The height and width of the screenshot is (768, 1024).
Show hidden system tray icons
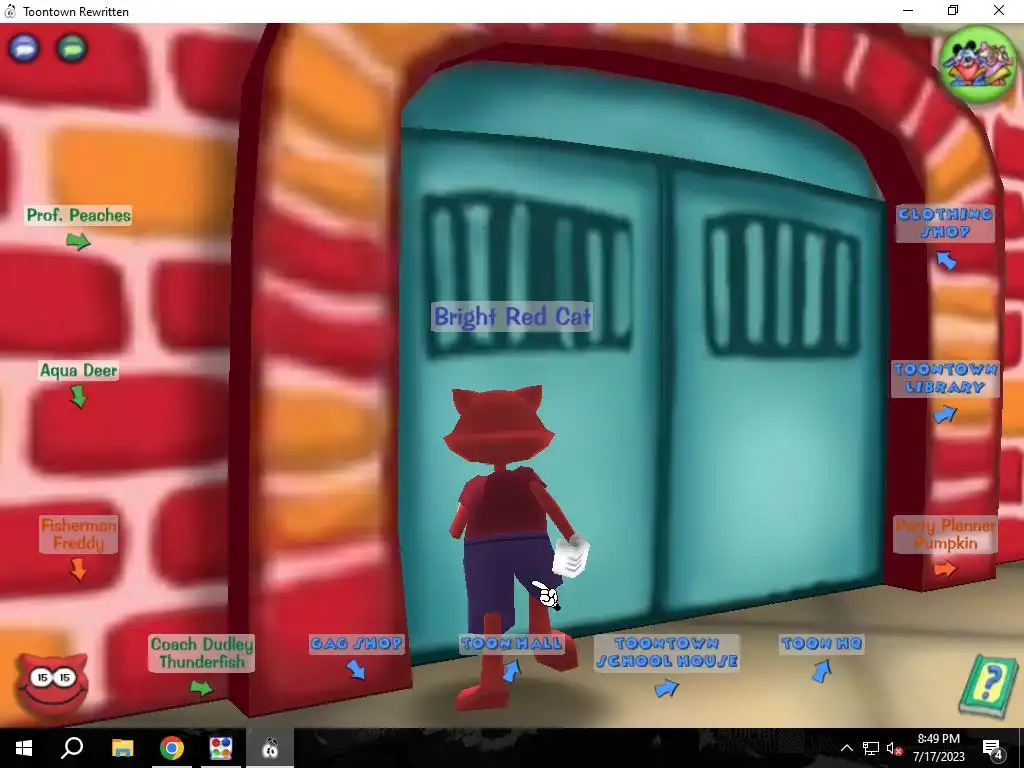pos(846,748)
